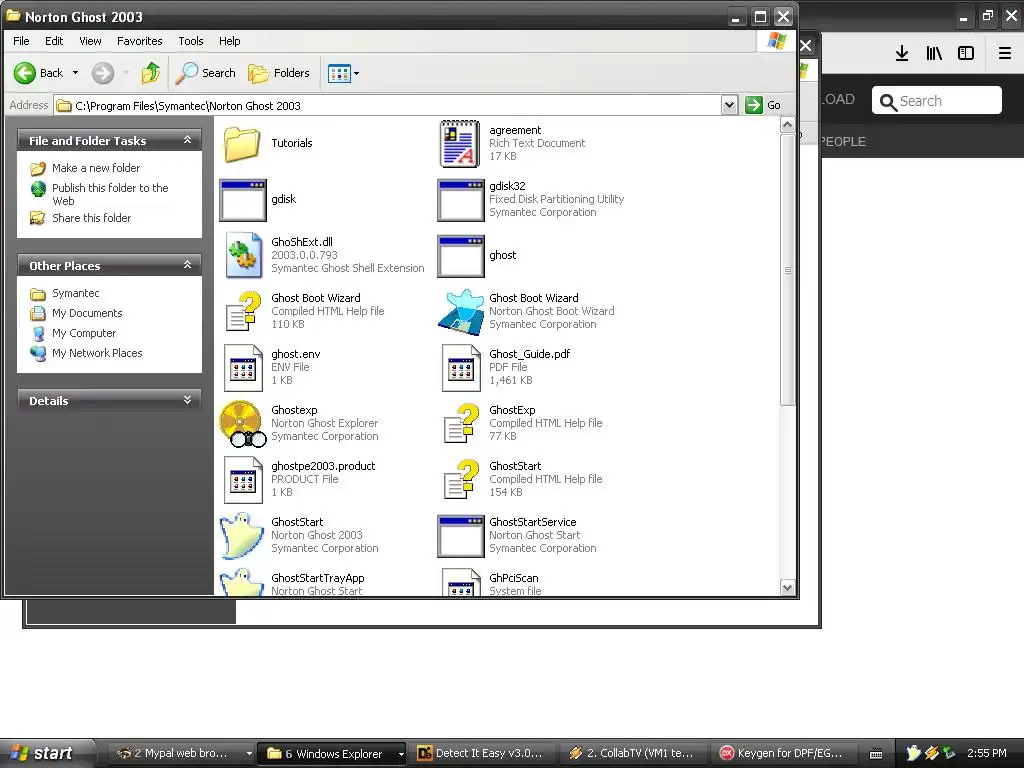Expand the Details panel
1024x768 pixels.
187,400
